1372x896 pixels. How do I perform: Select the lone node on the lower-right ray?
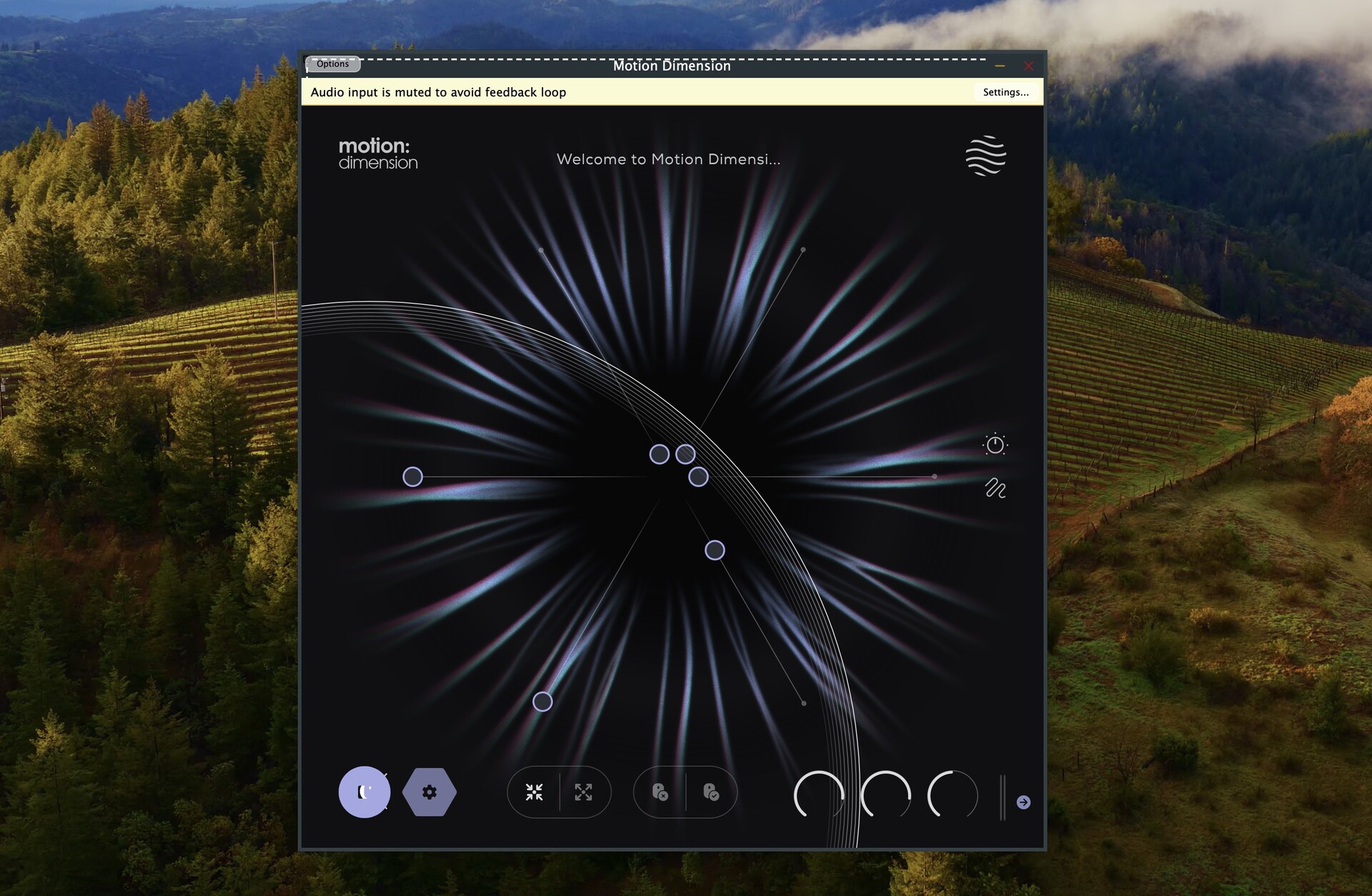click(x=715, y=550)
